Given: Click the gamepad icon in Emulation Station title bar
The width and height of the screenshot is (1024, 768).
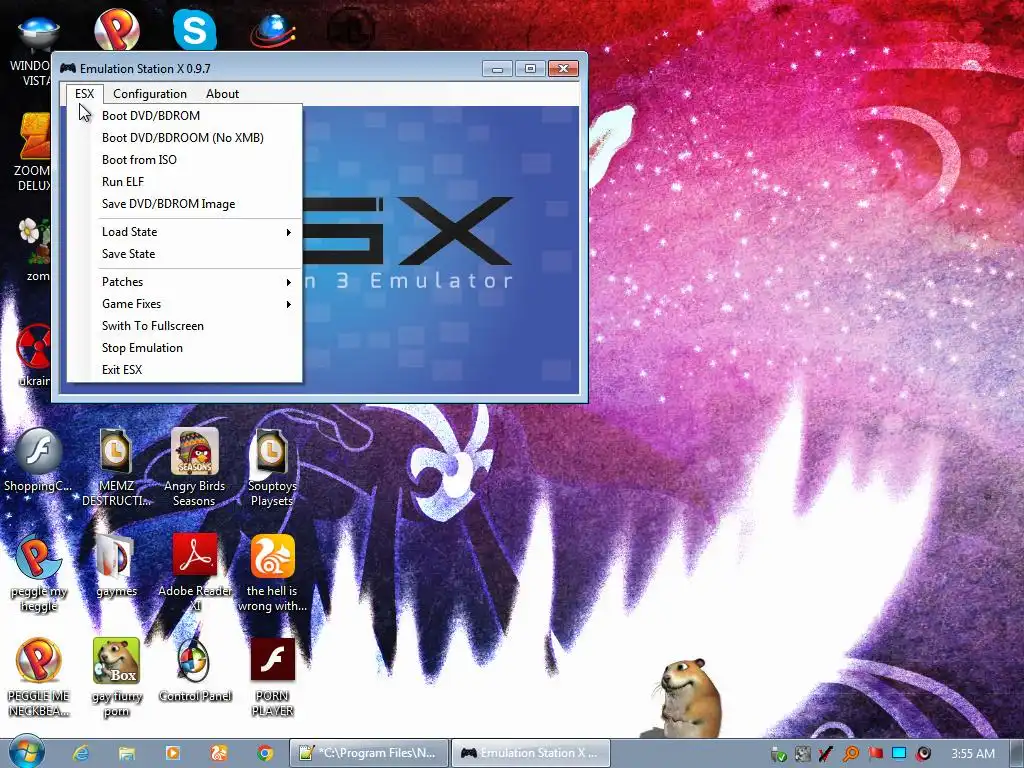Looking at the screenshot, I should click(68, 68).
